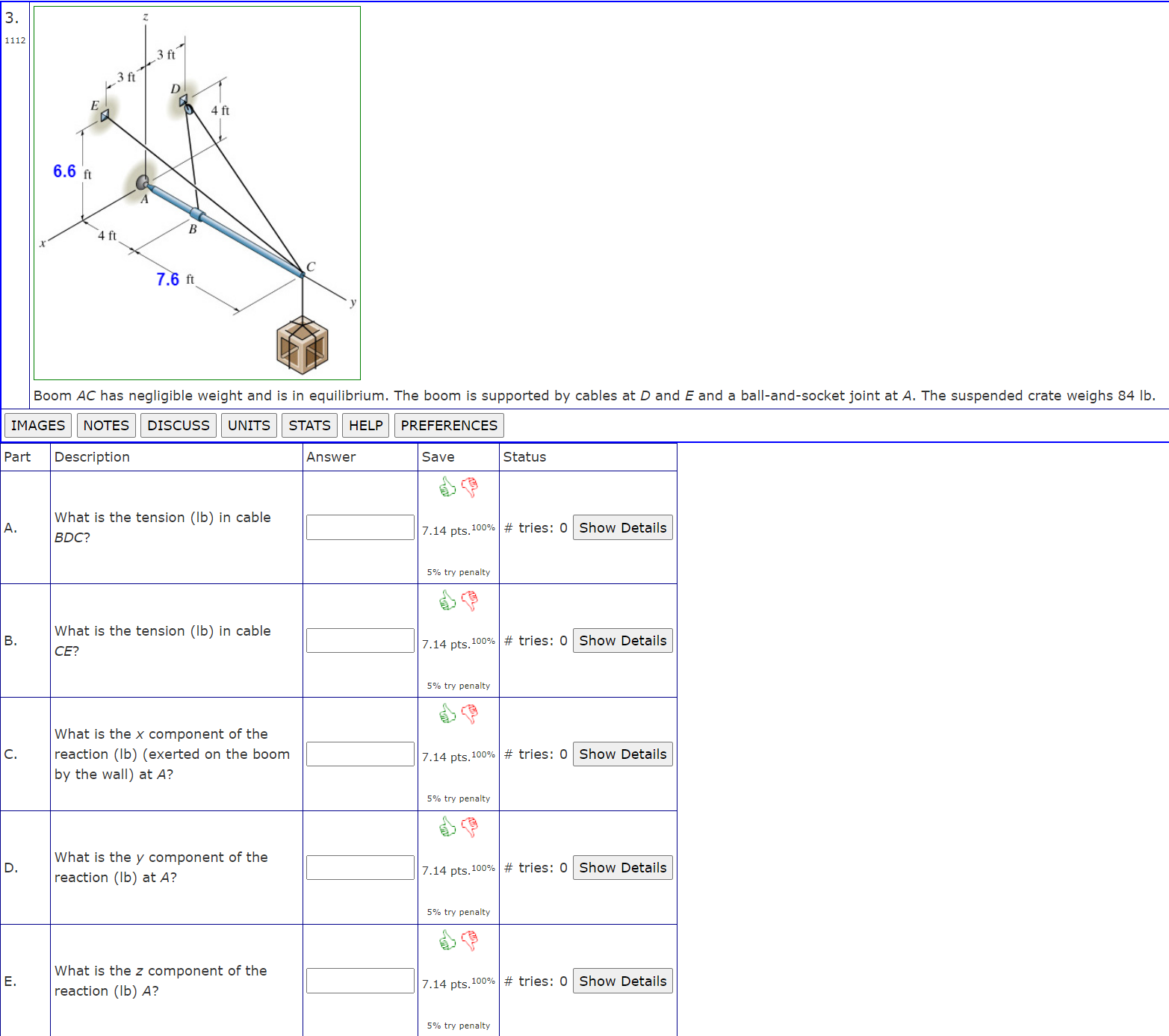The height and width of the screenshot is (1036, 1169).
Task: Click the blue 6.6 ft dimension value
Action: [64, 171]
